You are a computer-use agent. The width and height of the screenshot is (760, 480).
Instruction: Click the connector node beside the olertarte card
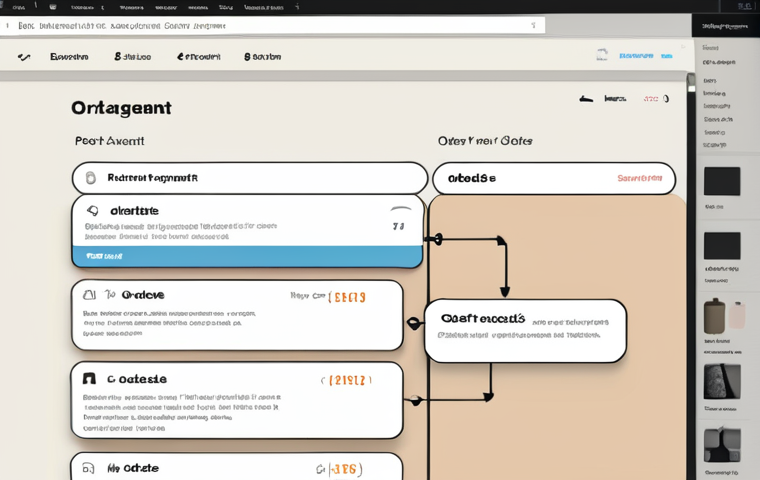[x=438, y=239]
